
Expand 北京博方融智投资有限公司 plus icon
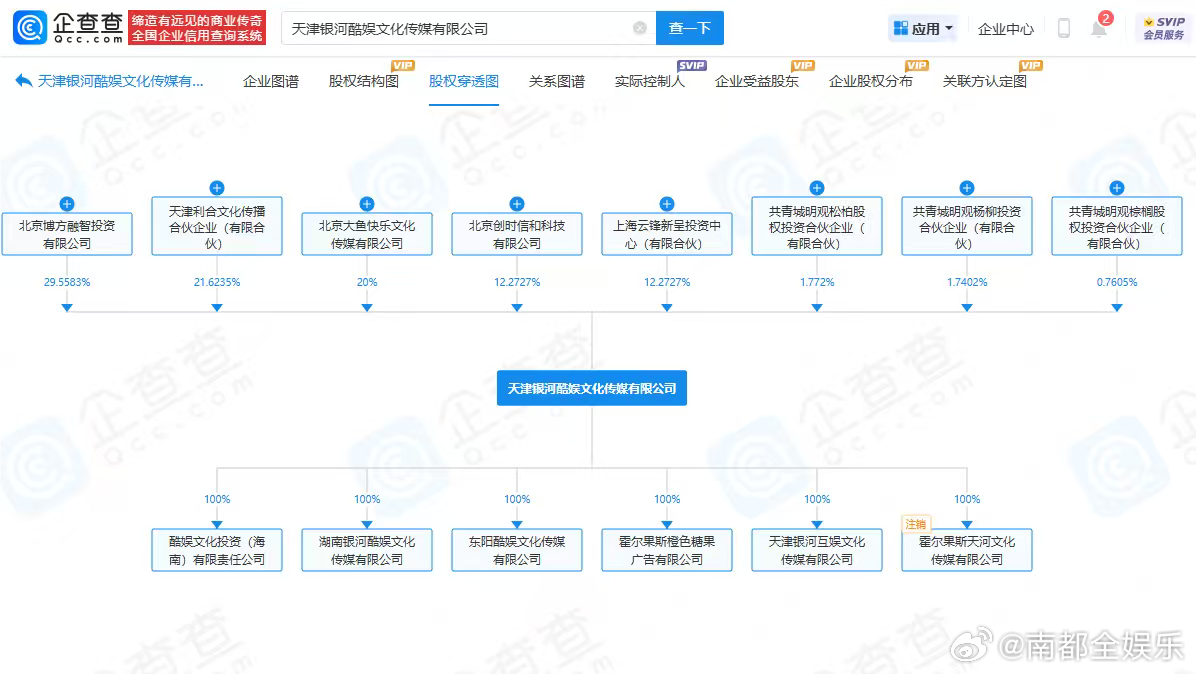pyautogui.click(x=67, y=204)
